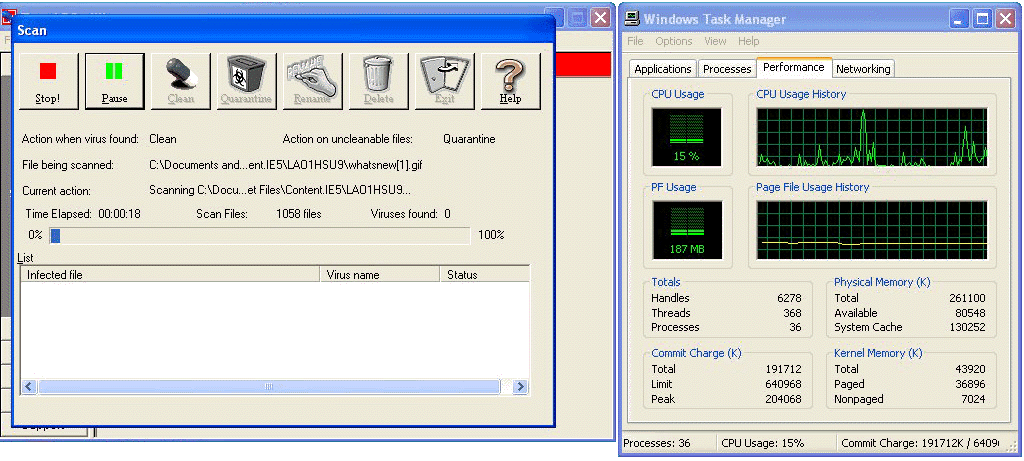This screenshot has width=1024, height=461.
Task: Click the scan progress bar
Action: 259,236
